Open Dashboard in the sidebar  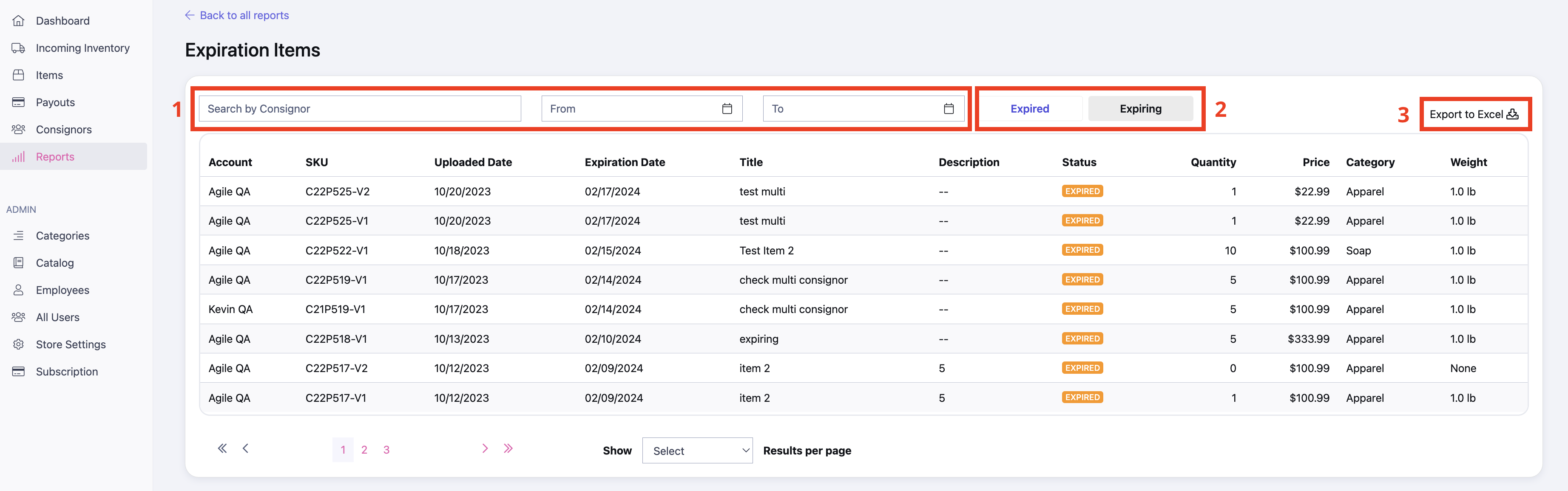tap(62, 21)
